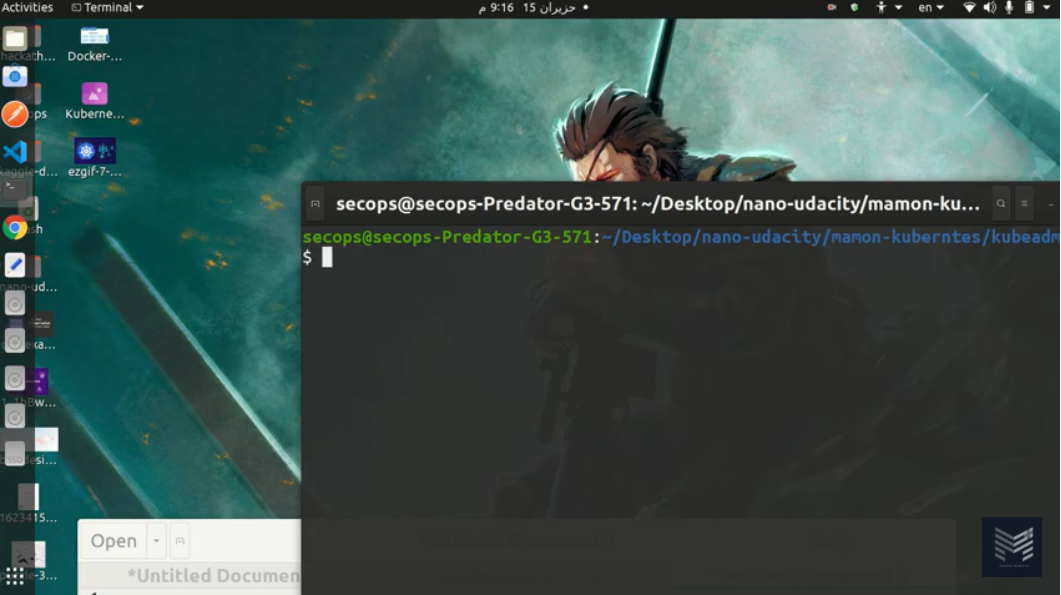Select the Terminal icon in the dock
Image resolution: width=1061 pixels, height=595 pixels.
14,190
